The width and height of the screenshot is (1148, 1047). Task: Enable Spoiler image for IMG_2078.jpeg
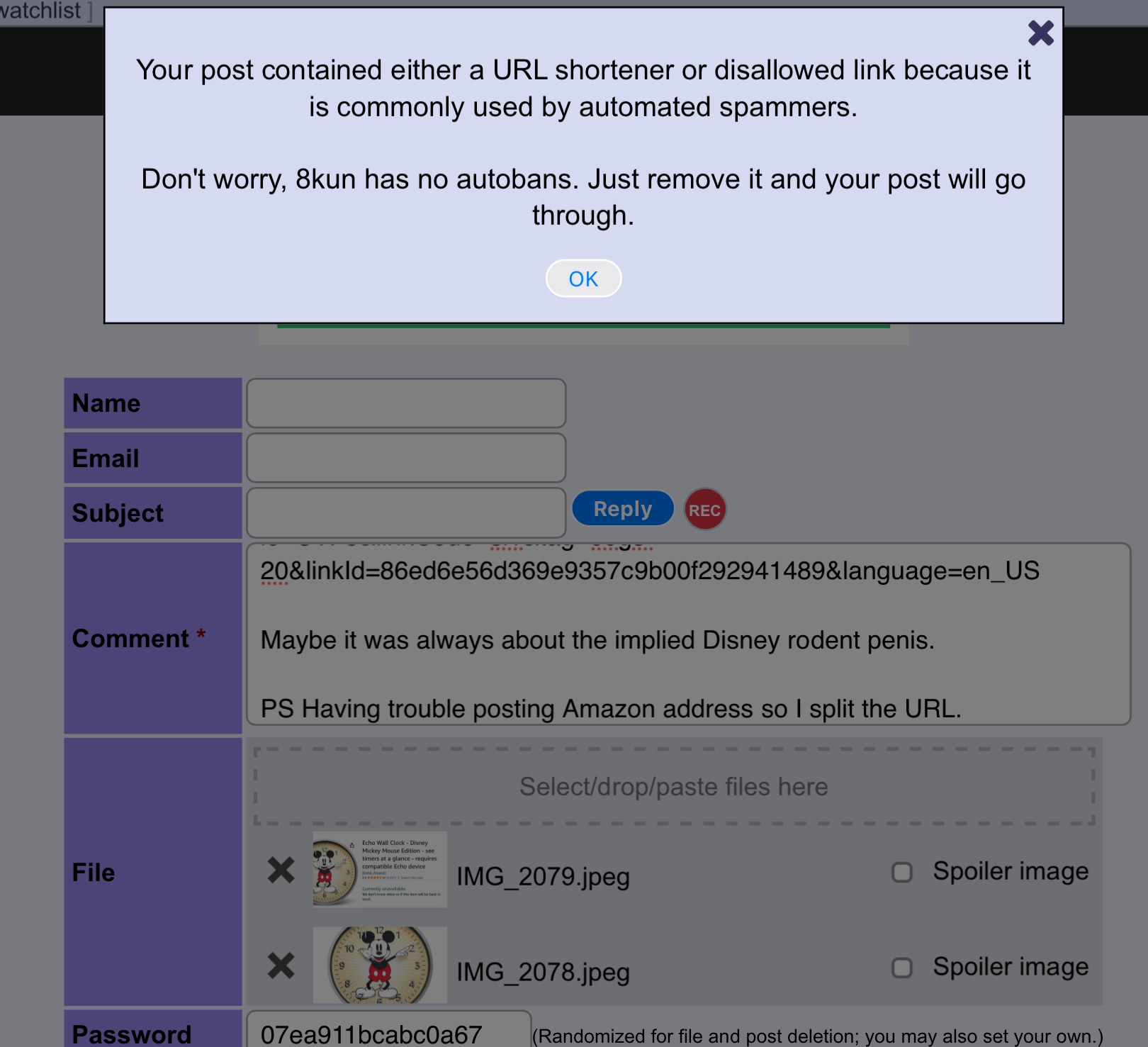point(902,968)
